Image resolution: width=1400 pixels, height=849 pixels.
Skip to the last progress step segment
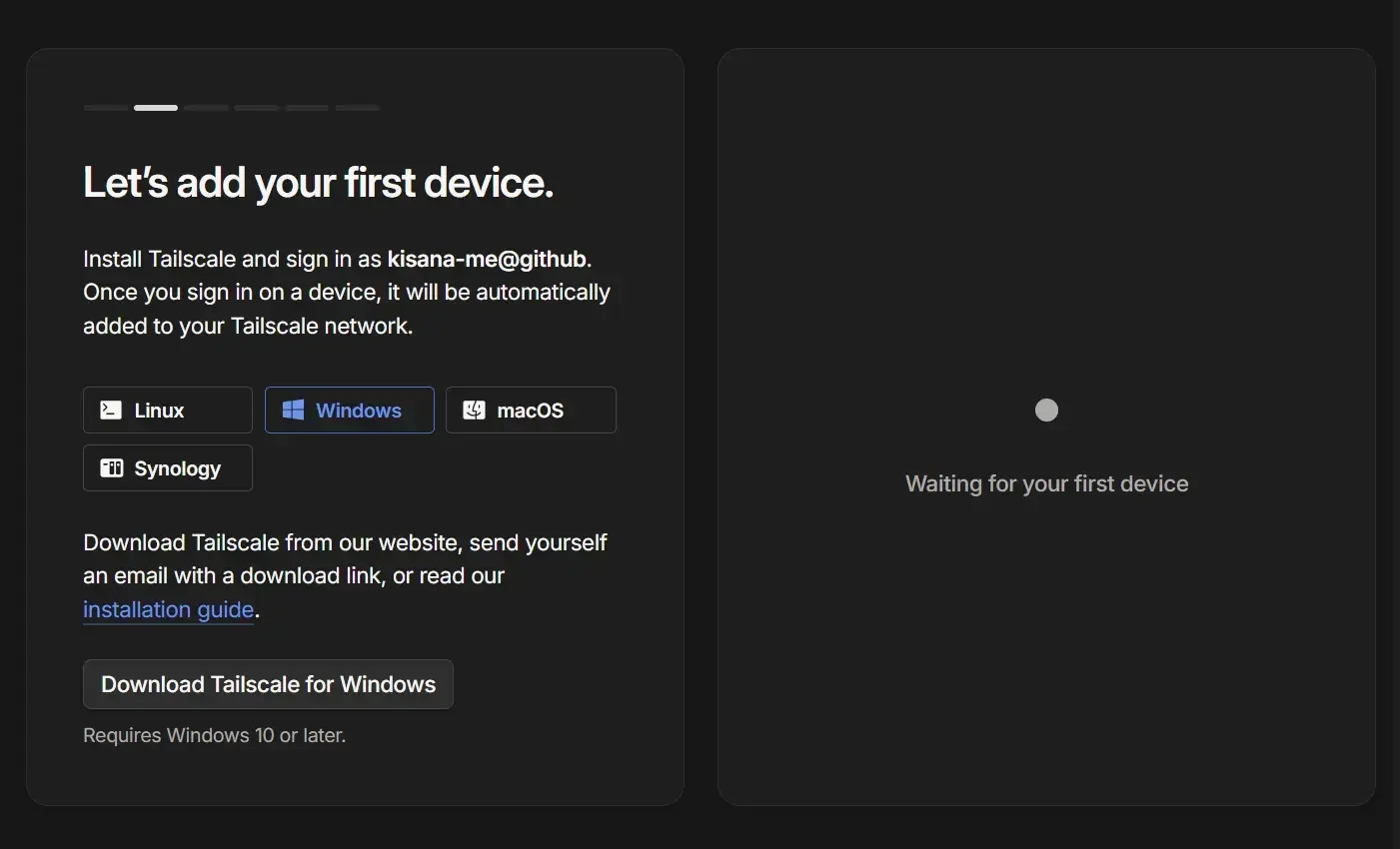(357, 108)
